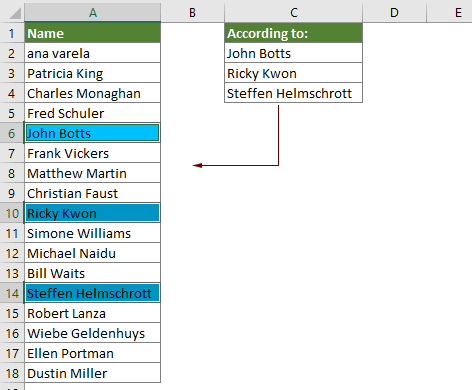
Task: Click the ana varela cell
Action: point(92,53)
